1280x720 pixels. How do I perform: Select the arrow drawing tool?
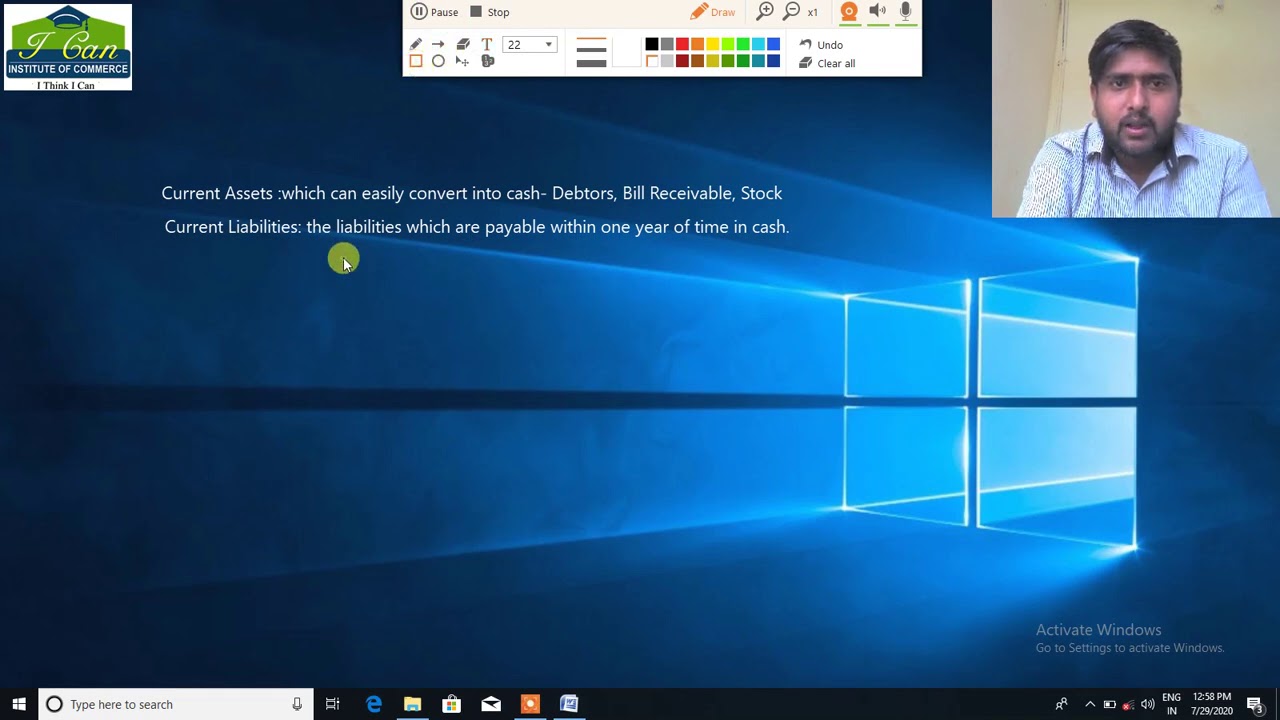pos(438,44)
